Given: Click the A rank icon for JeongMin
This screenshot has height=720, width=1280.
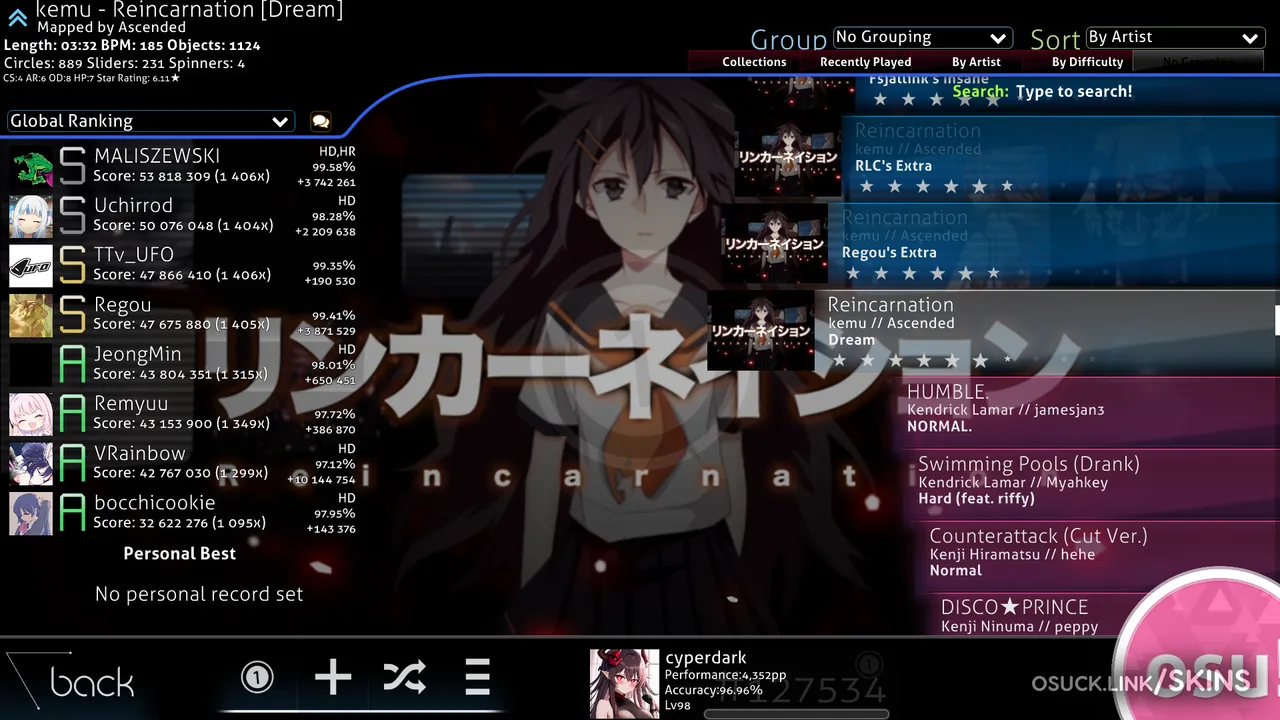Looking at the screenshot, I should click(x=72, y=364).
